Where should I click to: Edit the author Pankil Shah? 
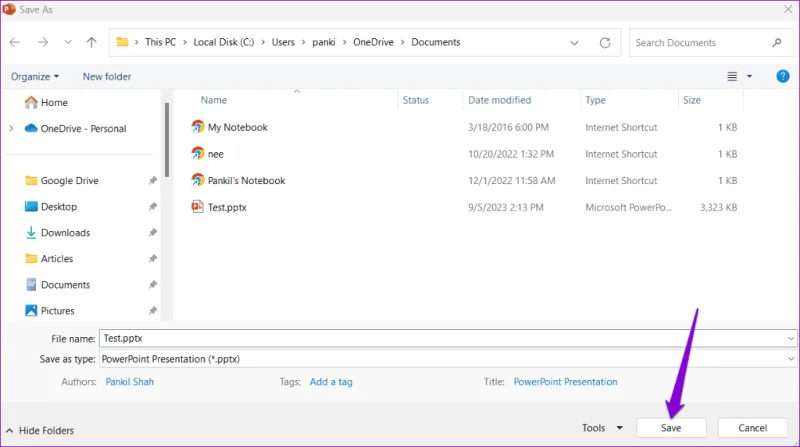tap(130, 382)
